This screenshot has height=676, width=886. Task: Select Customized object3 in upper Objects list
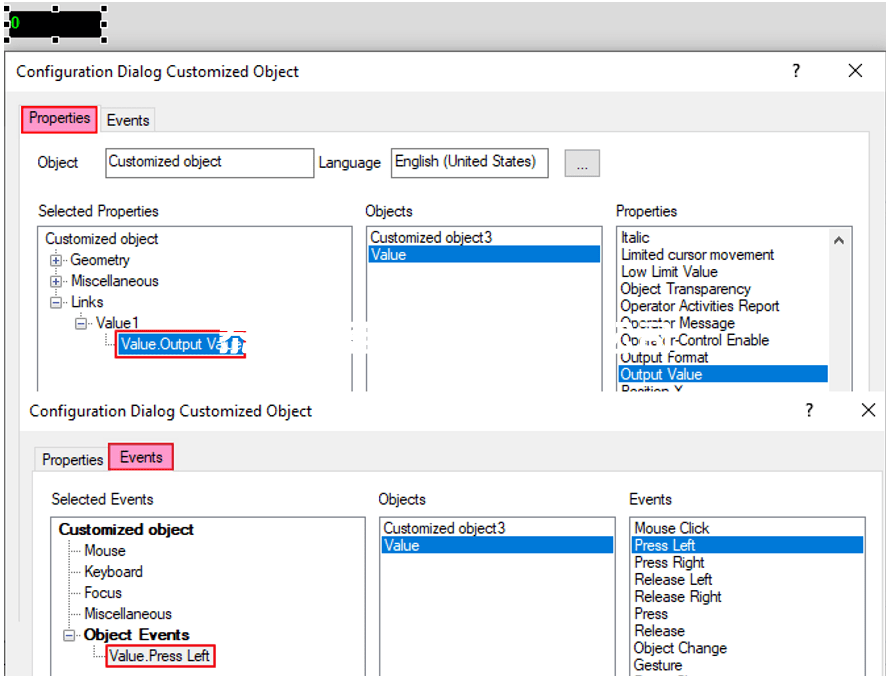(x=431, y=238)
